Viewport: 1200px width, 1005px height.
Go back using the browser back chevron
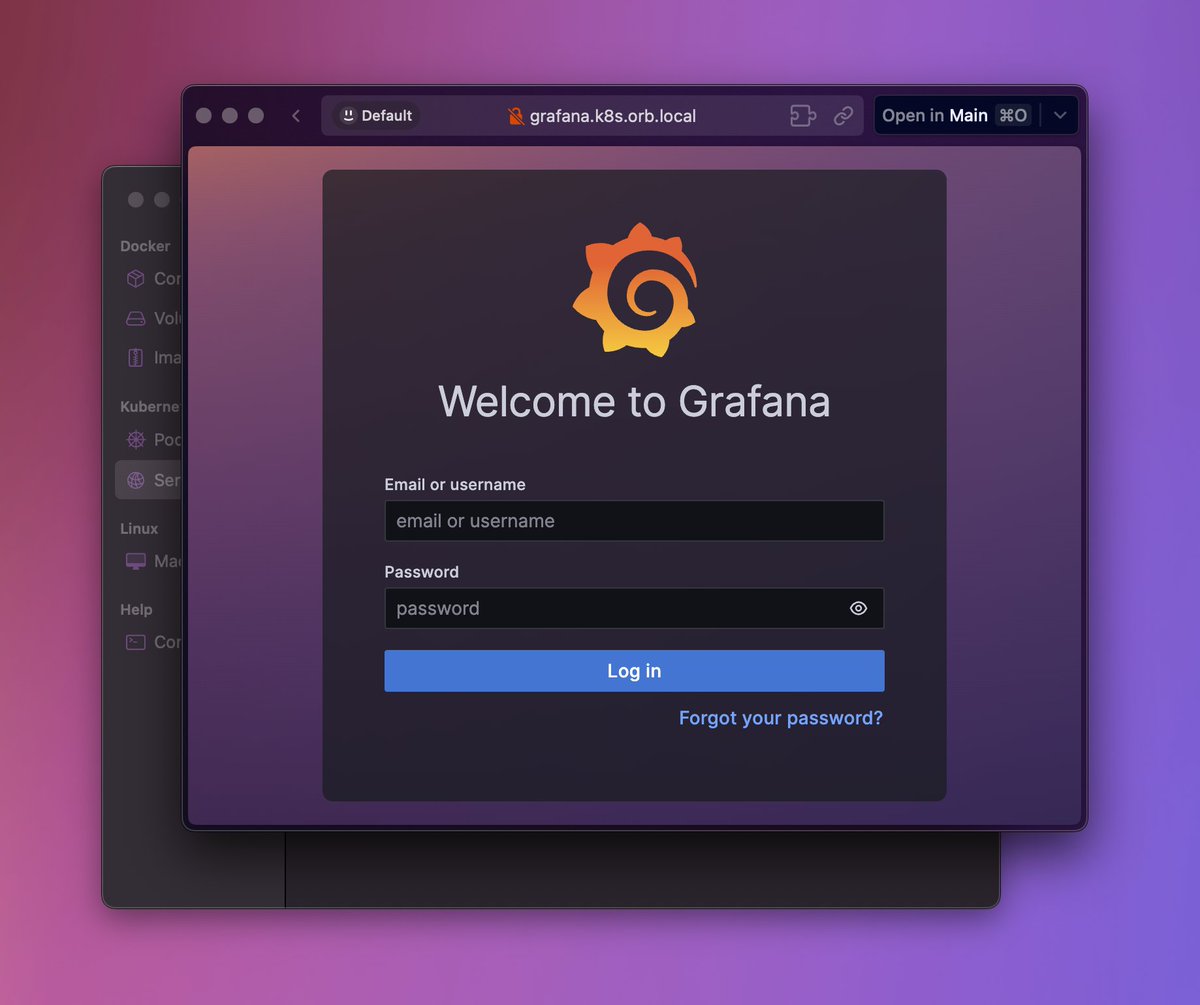296,116
